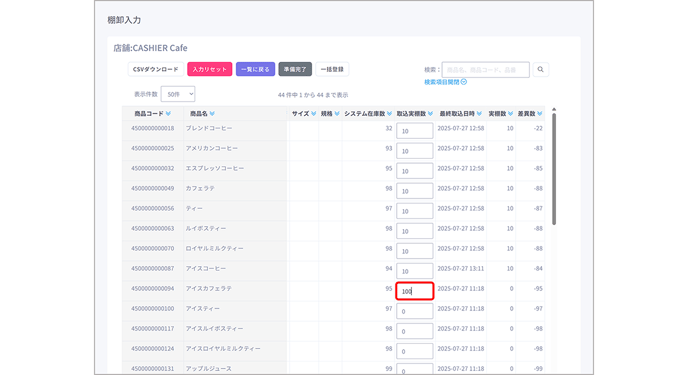Sort by 実棚数 column arrow
This screenshot has height=375, width=688.
(510, 114)
